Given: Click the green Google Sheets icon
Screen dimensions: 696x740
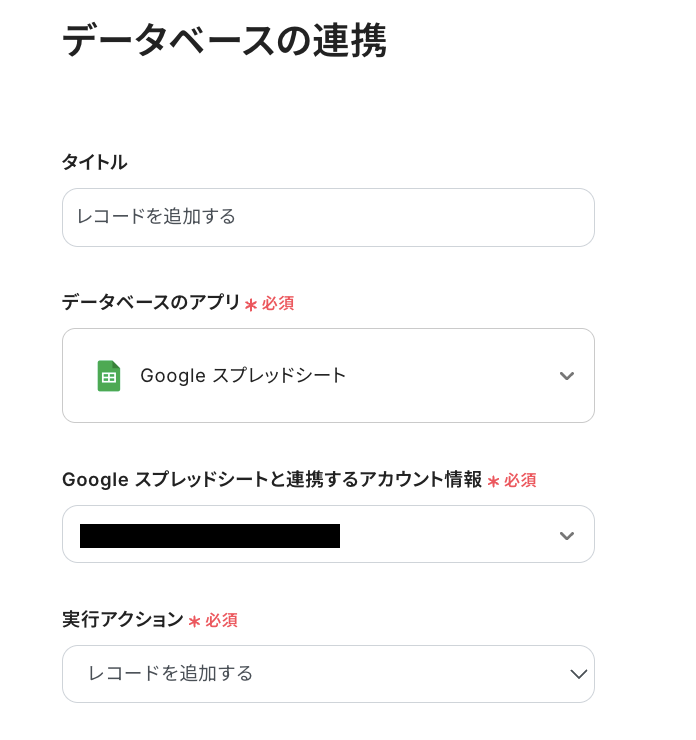Looking at the screenshot, I should [x=109, y=376].
